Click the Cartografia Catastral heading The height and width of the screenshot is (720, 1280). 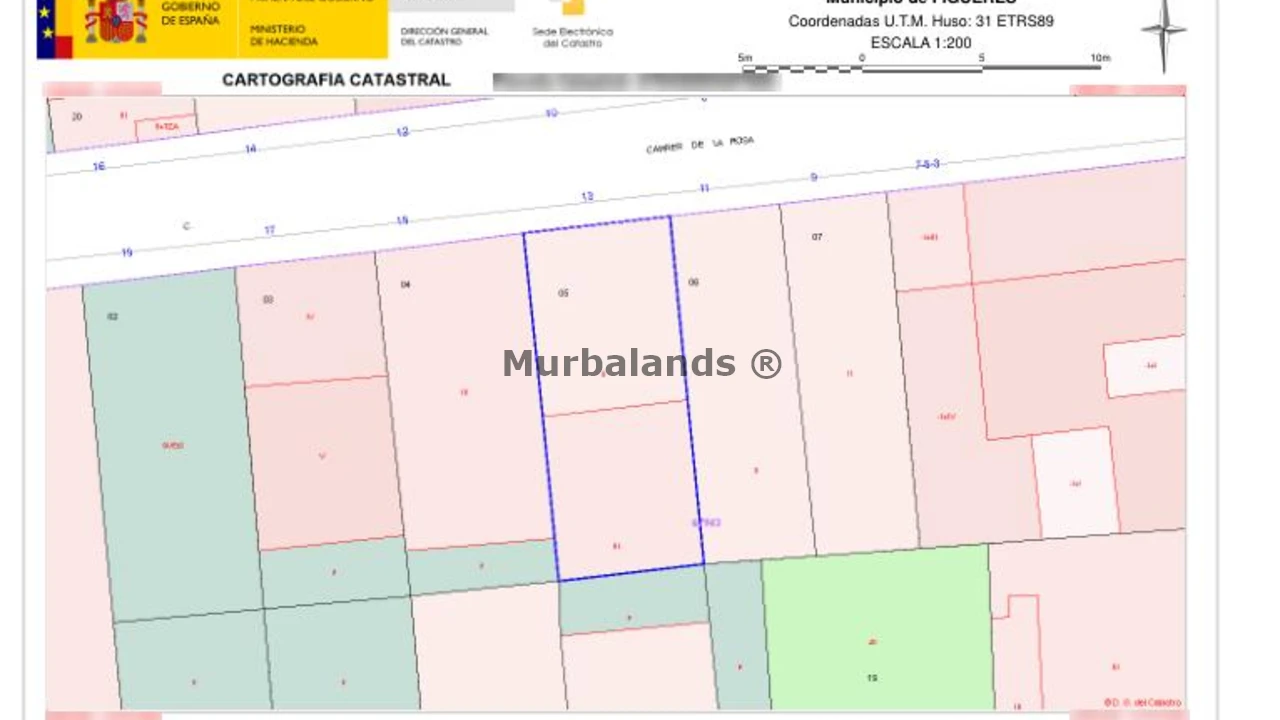click(336, 80)
